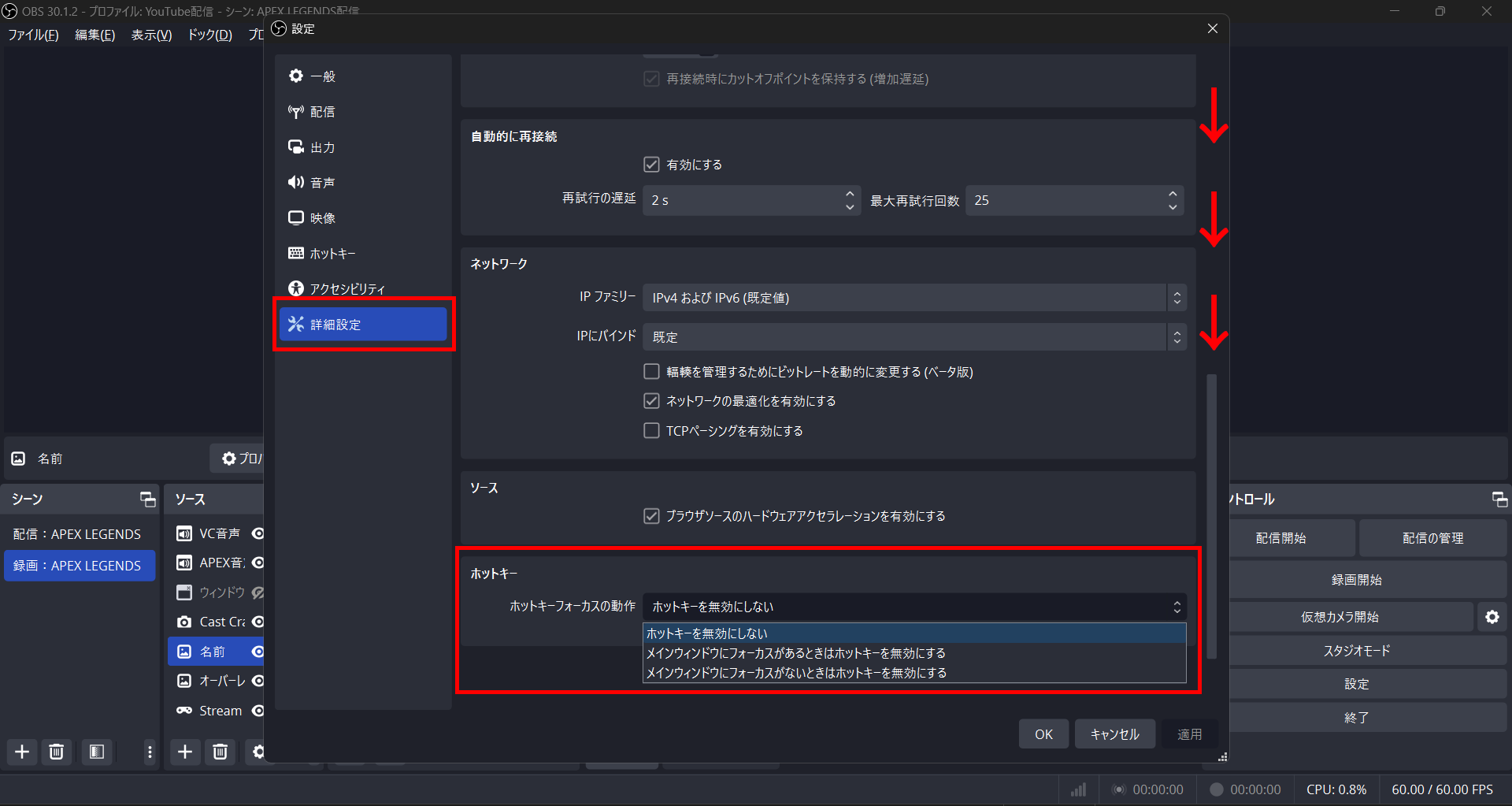Image resolution: width=1512 pixels, height=806 pixels.
Task: Toggle ネットワークの最適化を有効にする checkbox
Action: [651, 401]
